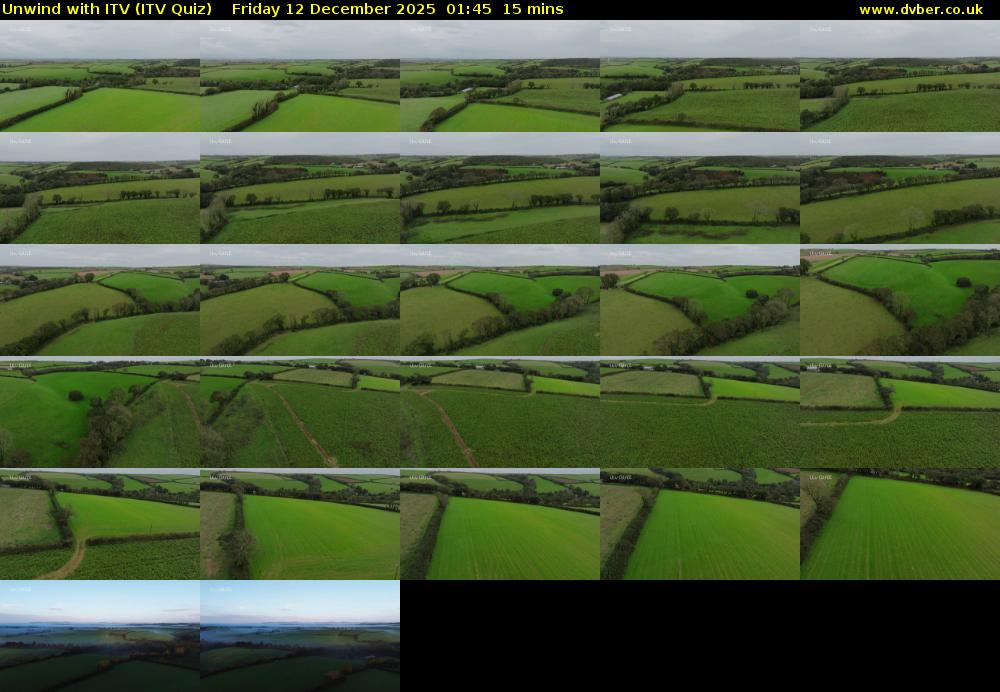Open the very first thumbnail of the sheet

[x=100, y=76]
